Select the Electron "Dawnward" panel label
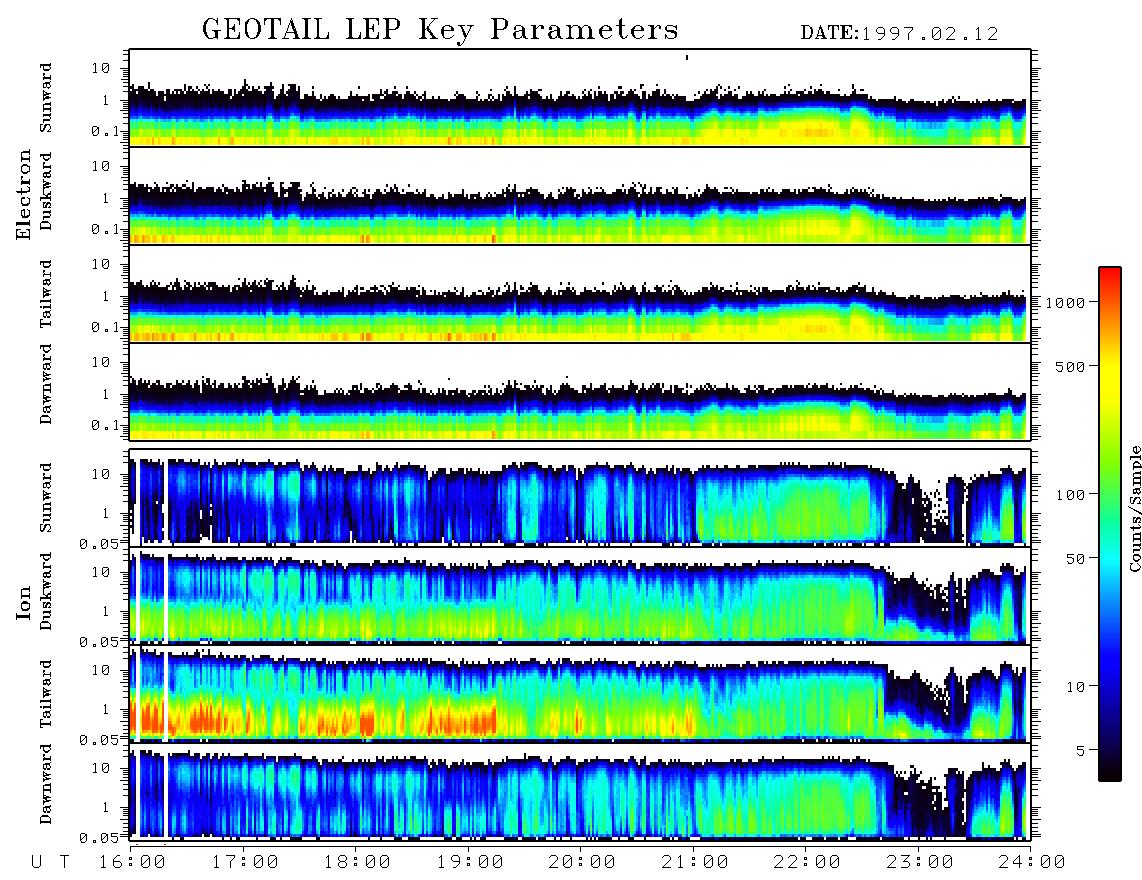This screenshot has width=1142, height=880. pos(46,384)
